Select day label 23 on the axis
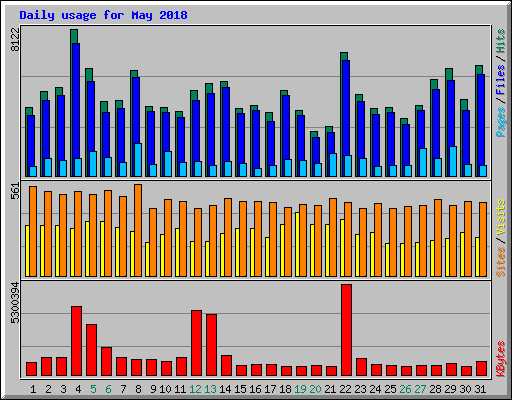 [360, 389]
